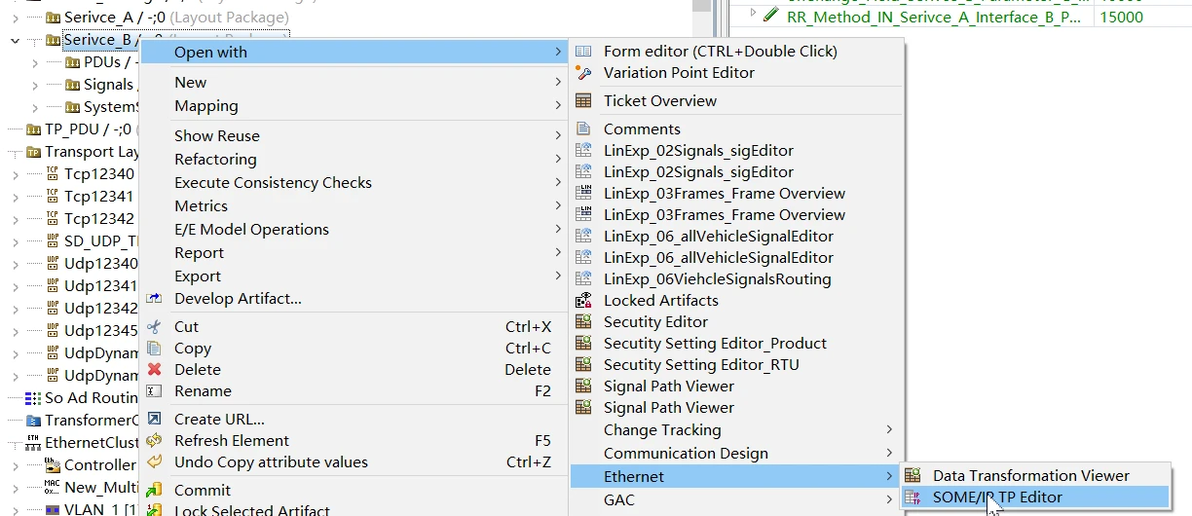The height and width of the screenshot is (516, 1192).
Task: Choose Variation Point Editor option
Action: point(679,73)
